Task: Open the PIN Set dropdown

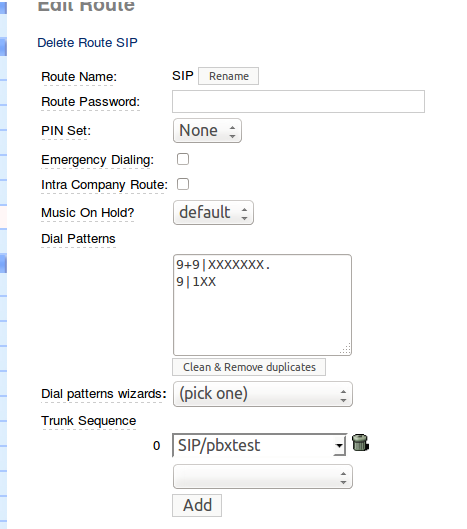Action: click(x=207, y=131)
